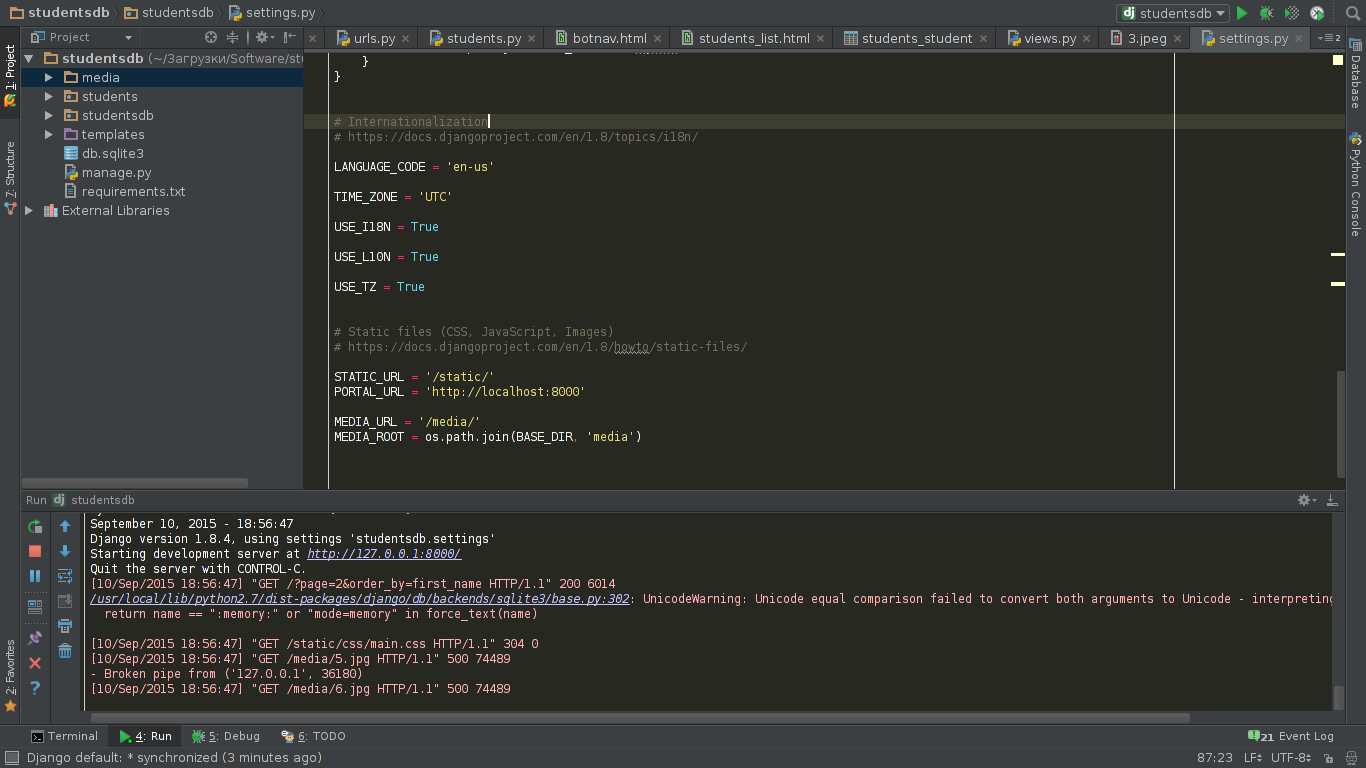Click the editor vertical scrollbar thumb
This screenshot has height=768, width=1366.
pos(1341,424)
